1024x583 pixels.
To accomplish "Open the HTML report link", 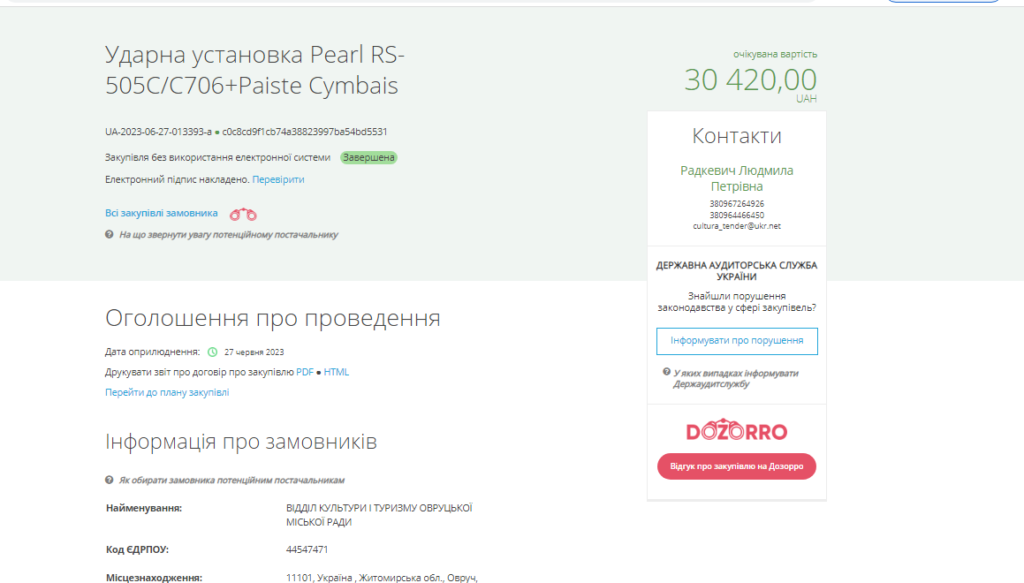I will [336, 372].
